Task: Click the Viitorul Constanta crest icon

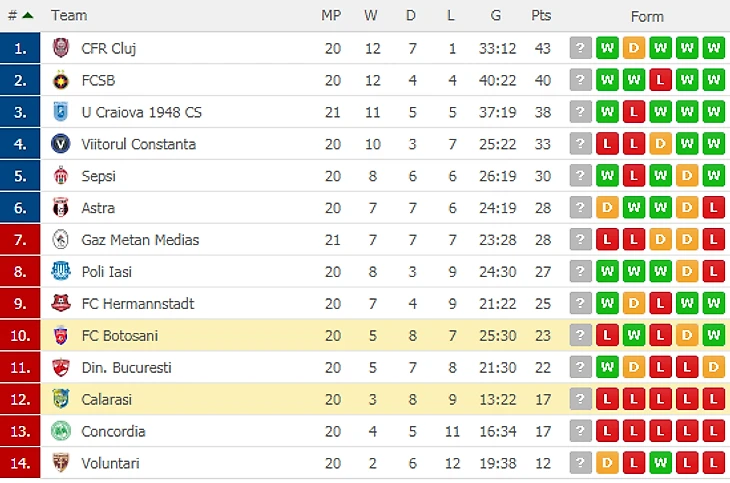Action: (x=60, y=144)
